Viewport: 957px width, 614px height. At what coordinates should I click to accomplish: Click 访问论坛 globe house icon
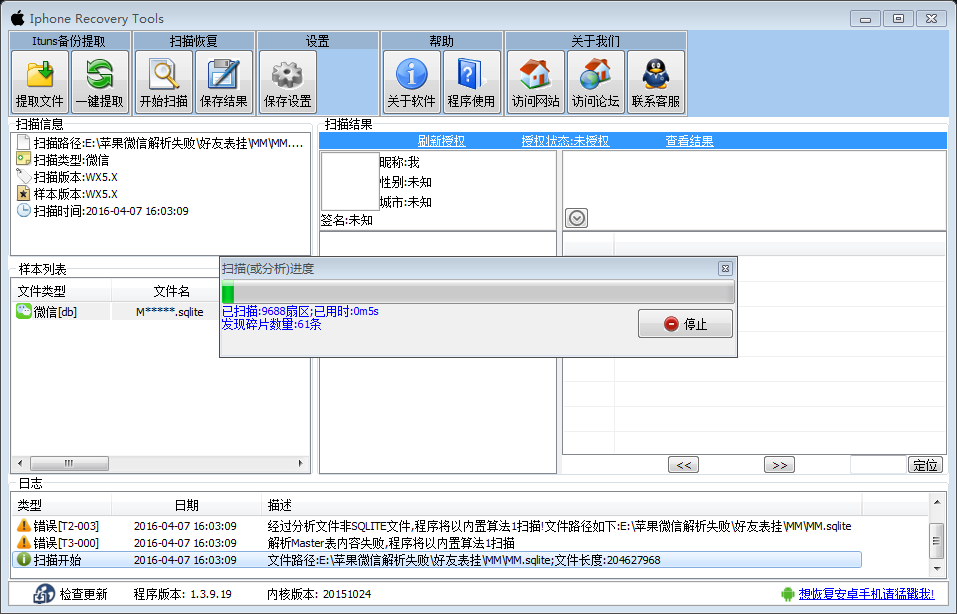click(x=596, y=82)
